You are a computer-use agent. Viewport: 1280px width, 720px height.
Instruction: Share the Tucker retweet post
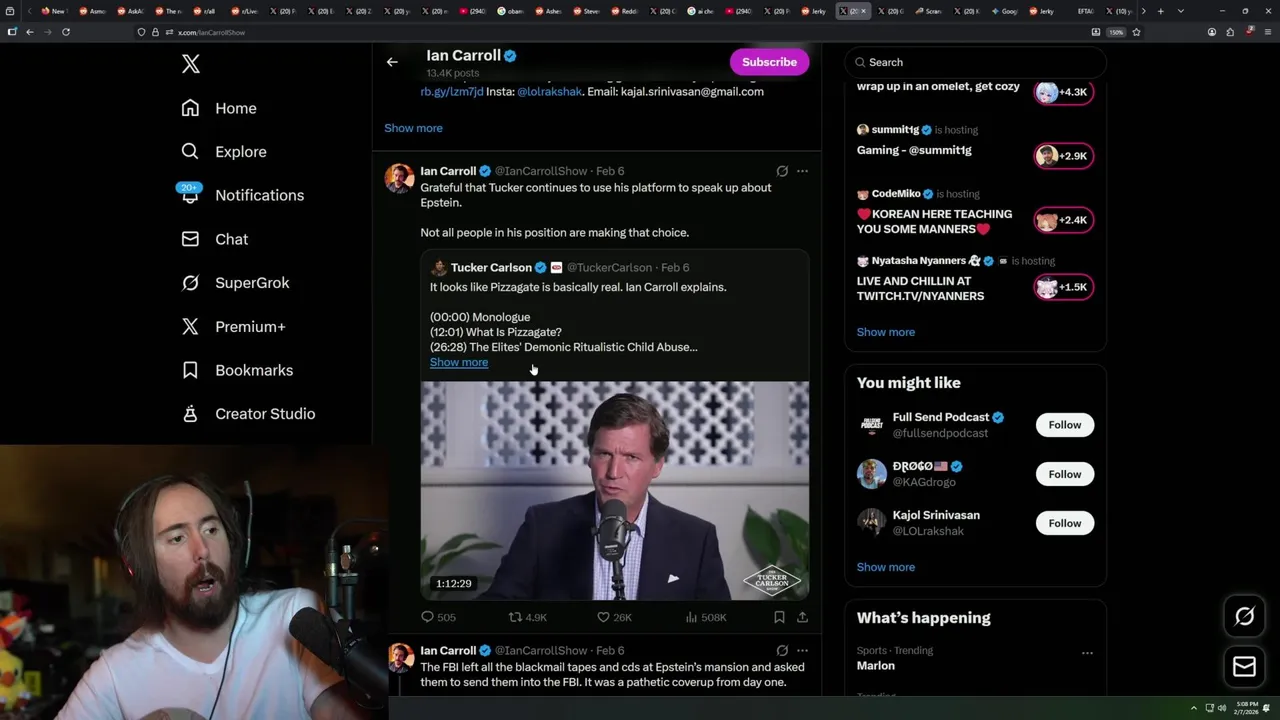802,617
